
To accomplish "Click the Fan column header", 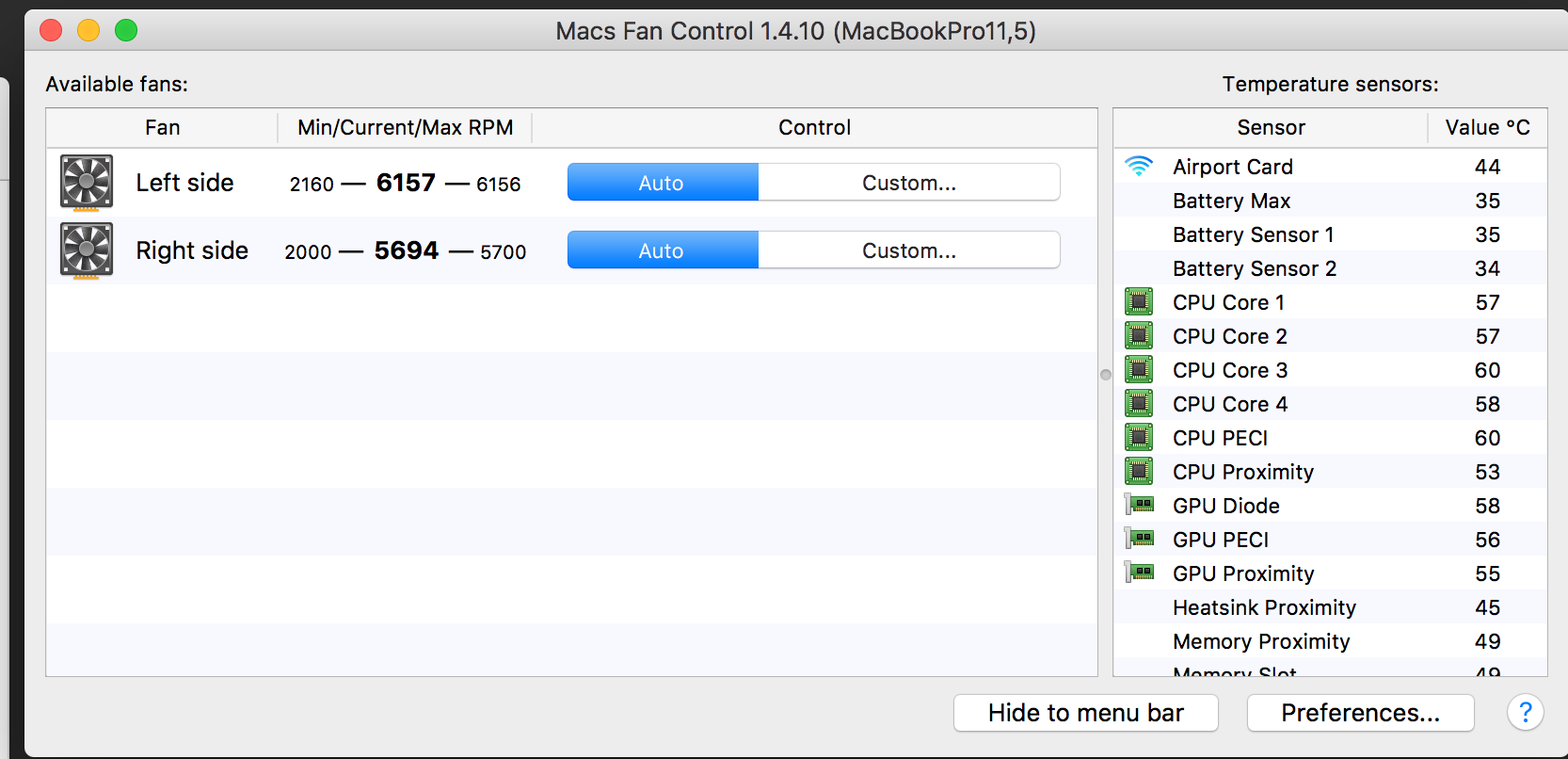I will point(162,127).
